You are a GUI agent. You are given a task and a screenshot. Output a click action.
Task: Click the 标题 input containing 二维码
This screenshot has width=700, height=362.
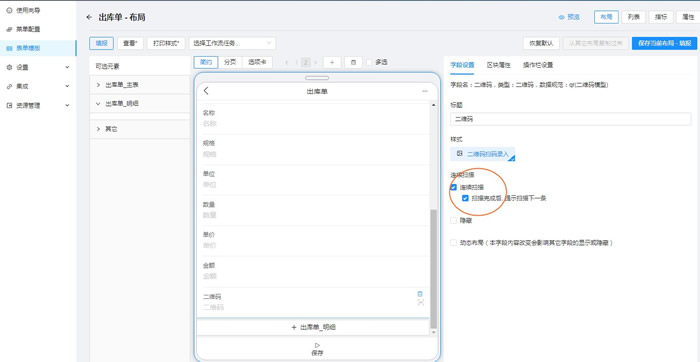click(x=571, y=119)
